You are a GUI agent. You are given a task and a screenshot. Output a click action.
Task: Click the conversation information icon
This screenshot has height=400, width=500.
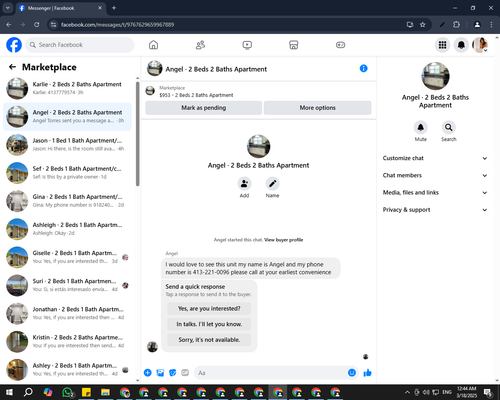(x=363, y=68)
